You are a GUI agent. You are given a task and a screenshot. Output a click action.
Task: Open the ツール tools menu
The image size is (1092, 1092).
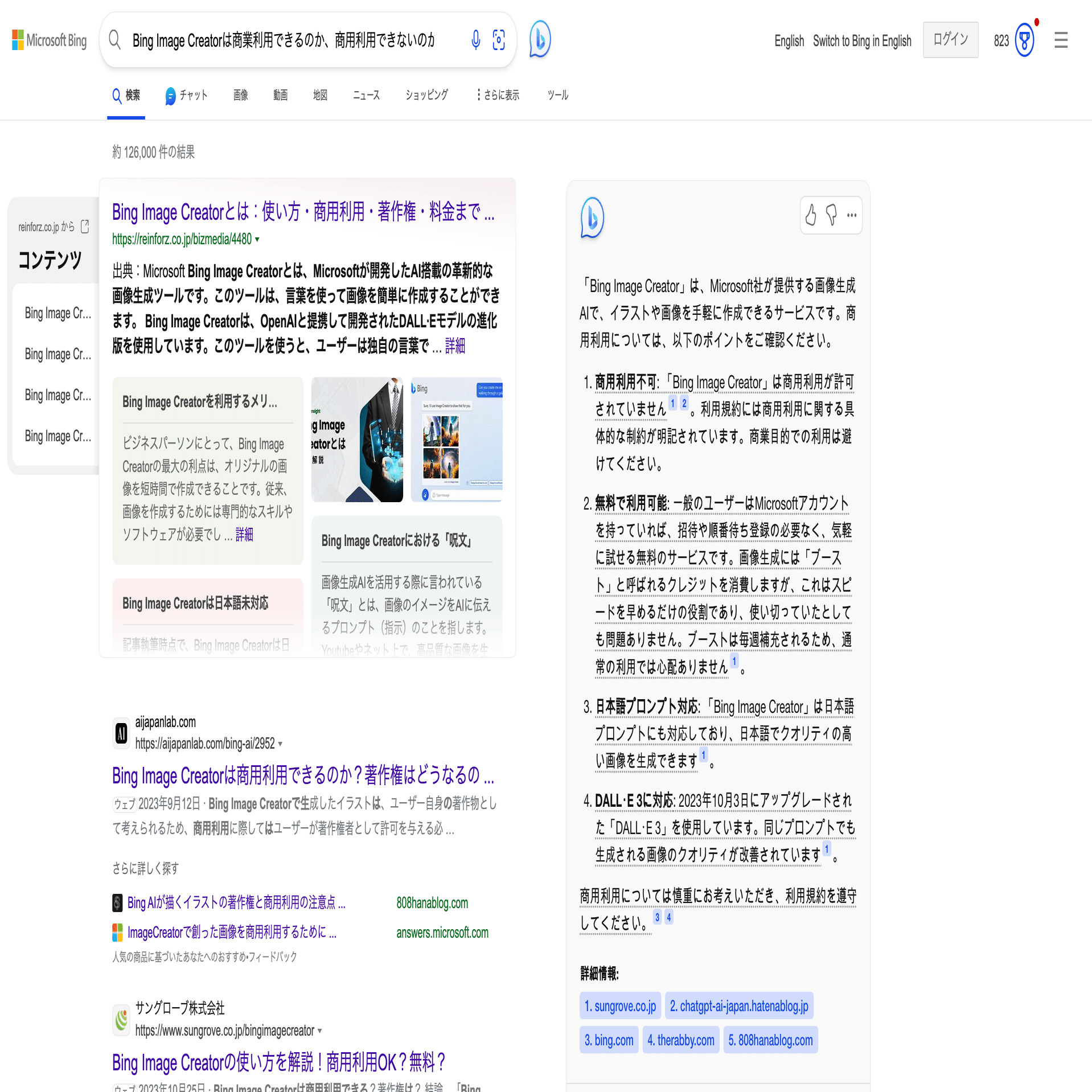tap(558, 95)
